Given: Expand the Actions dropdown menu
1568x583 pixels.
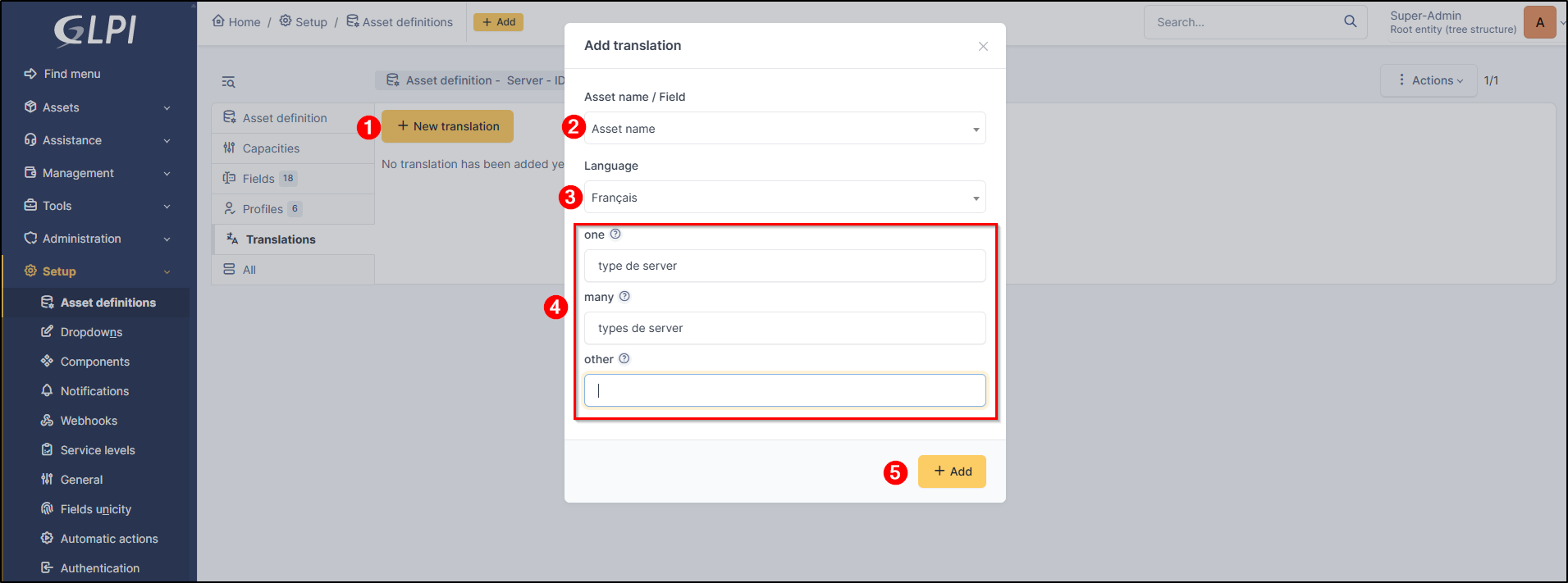Looking at the screenshot, I should point(1429,80).
